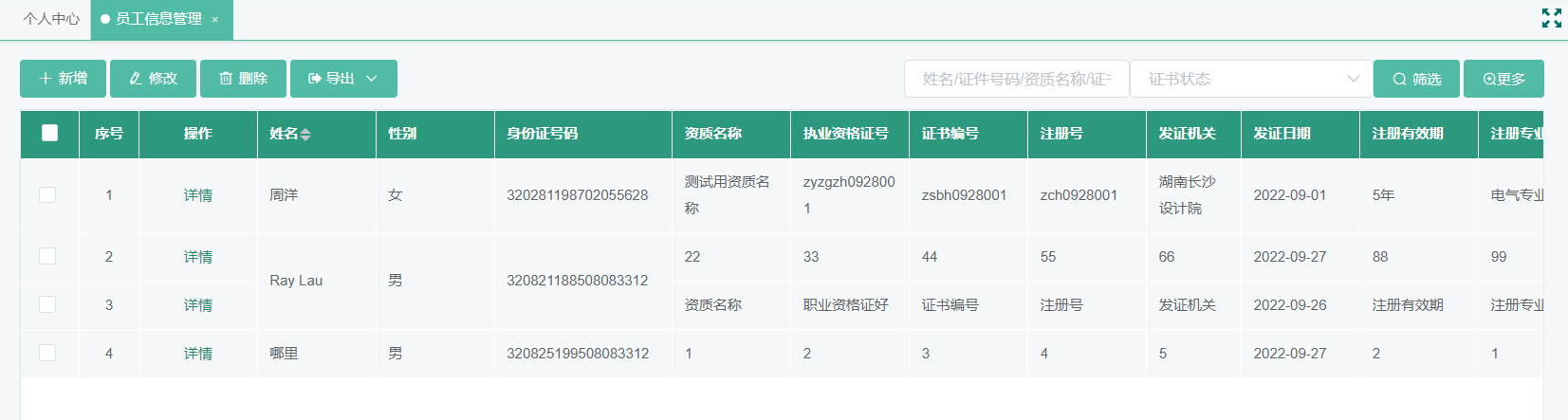Image resolution: width=1568 pixels, height=420 pixels.
Task: Click the 删除 delete button
Action: (243, 79)
